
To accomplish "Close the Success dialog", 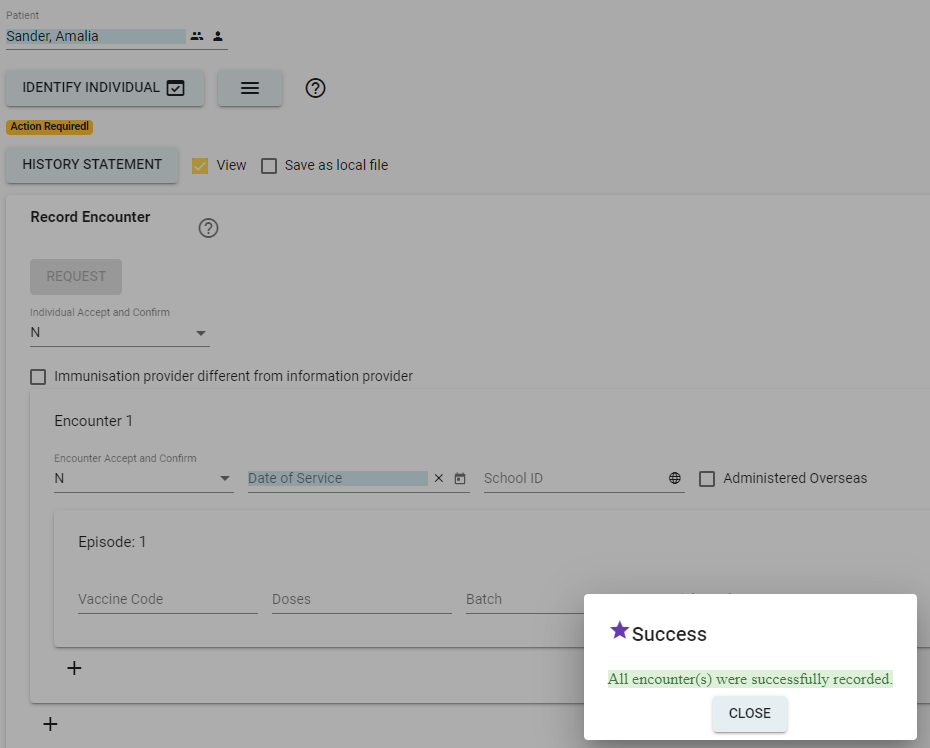I will tap(750, 714).
